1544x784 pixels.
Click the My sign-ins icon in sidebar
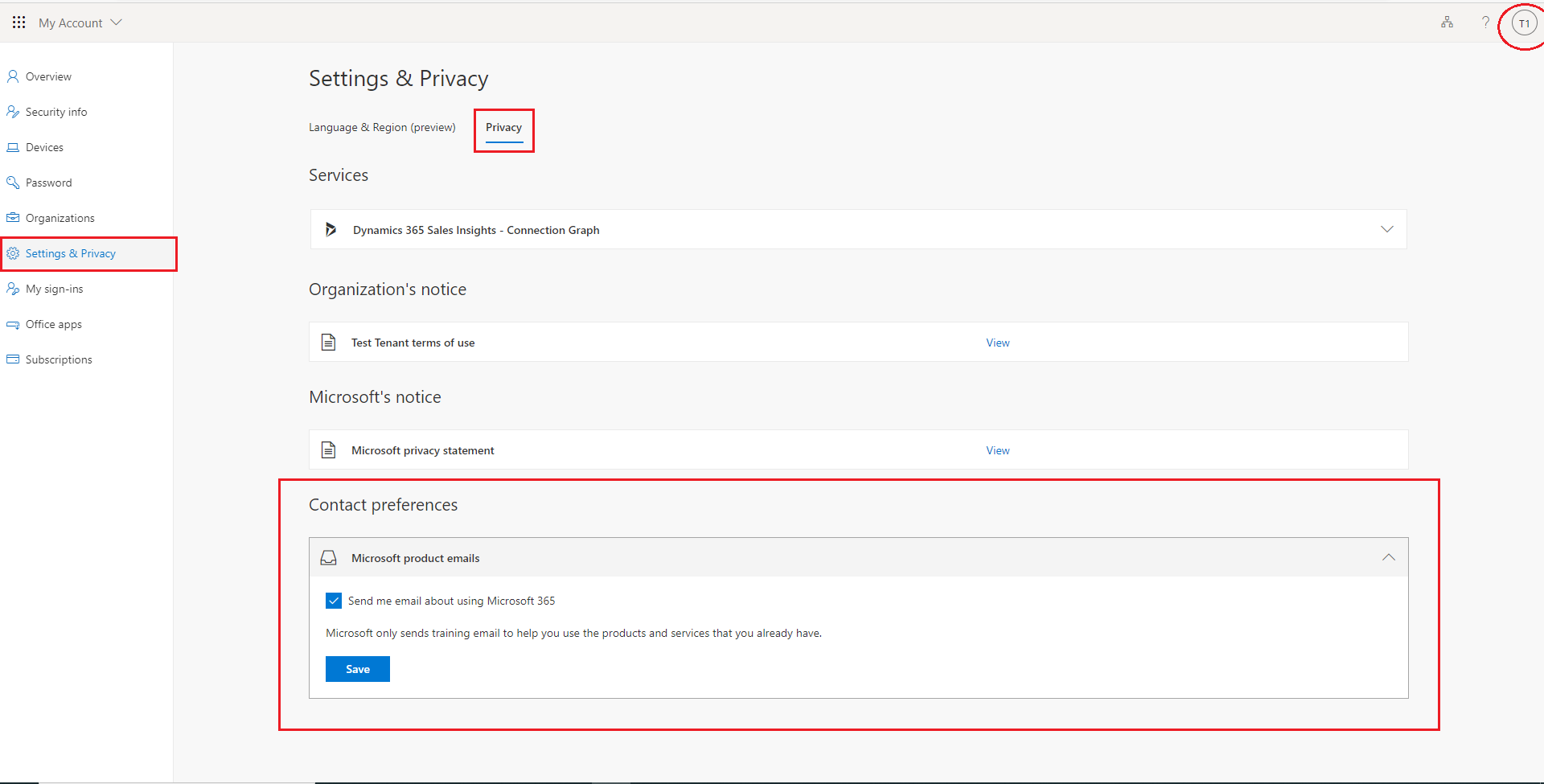[x=13, y=289]
